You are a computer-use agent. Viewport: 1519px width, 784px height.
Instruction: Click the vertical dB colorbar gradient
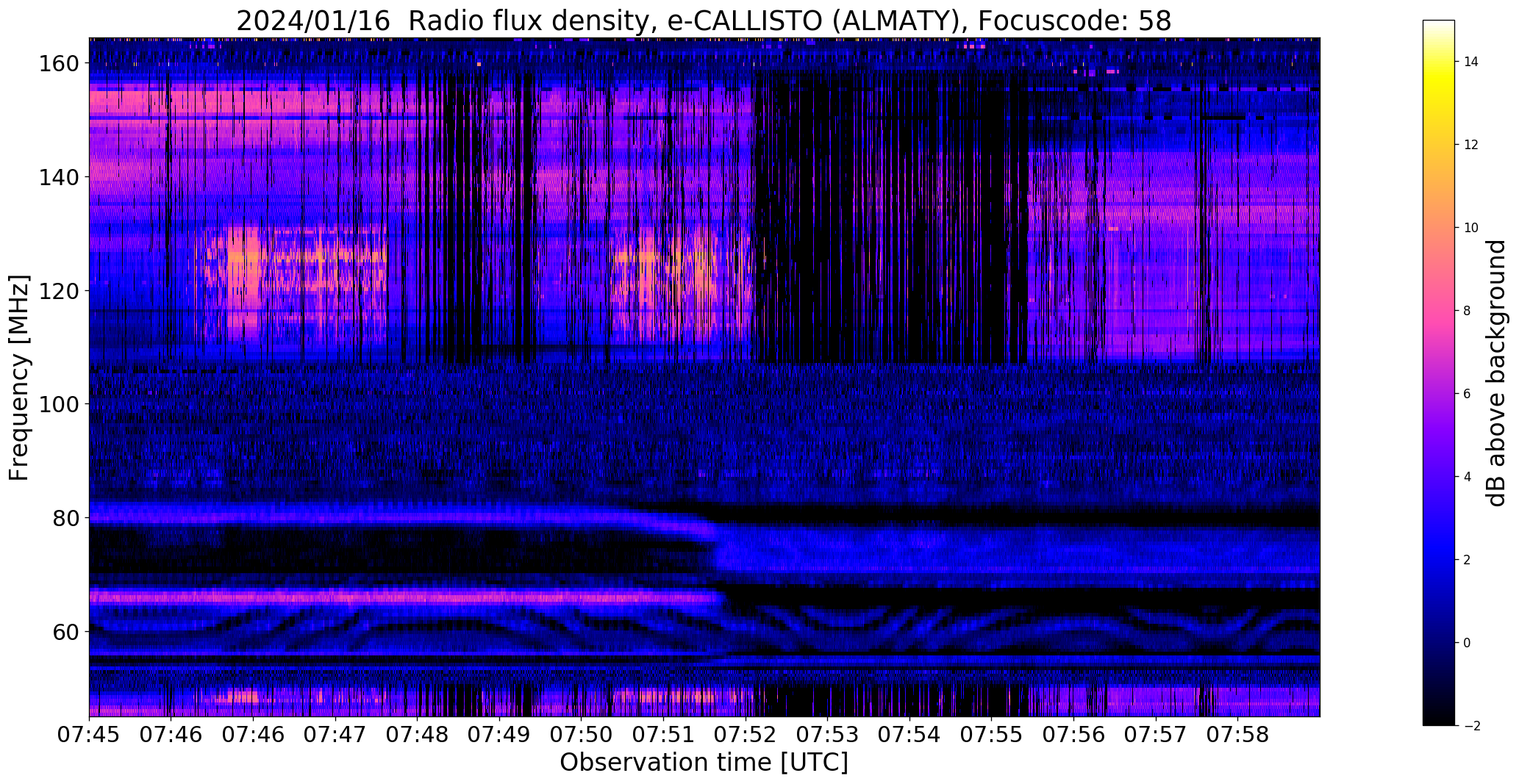1439,373
